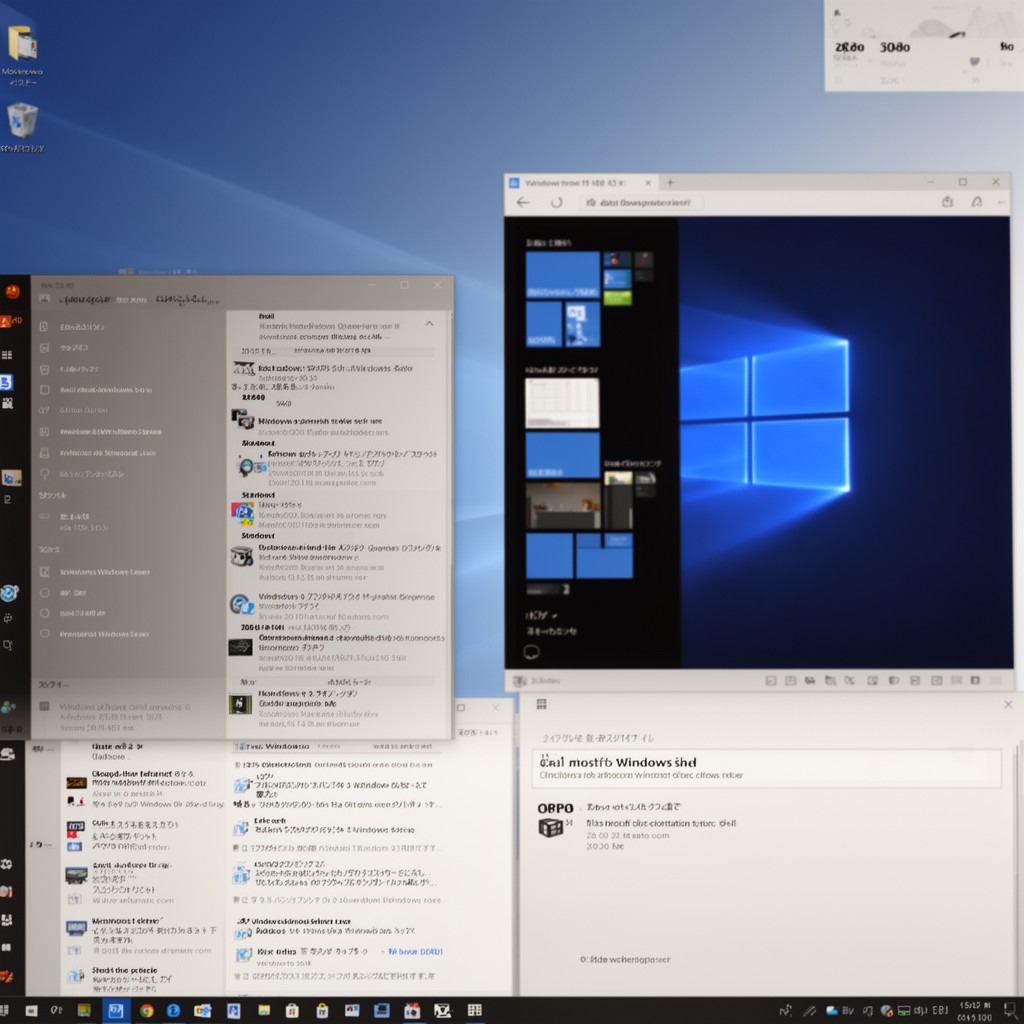The image size is (1024, 1024).
Task: Click the chat bubble icon at bottom of Start menu image
Action: (532, 652)
